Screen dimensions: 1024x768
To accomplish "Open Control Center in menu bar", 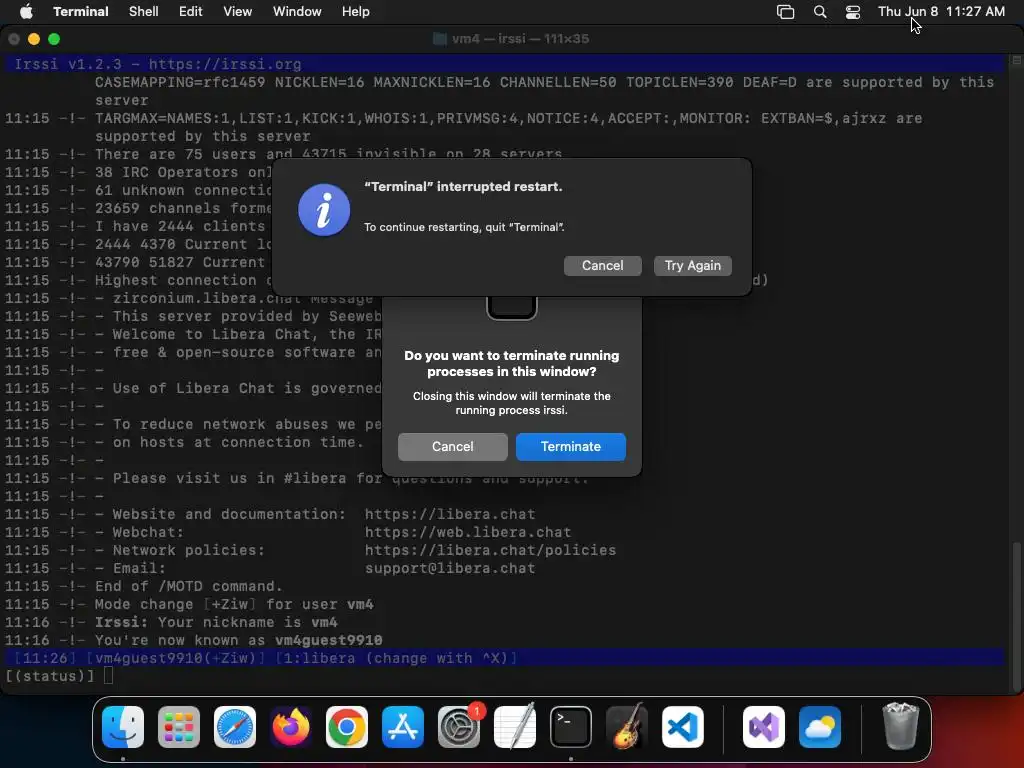I will click(x=853, y=12).
